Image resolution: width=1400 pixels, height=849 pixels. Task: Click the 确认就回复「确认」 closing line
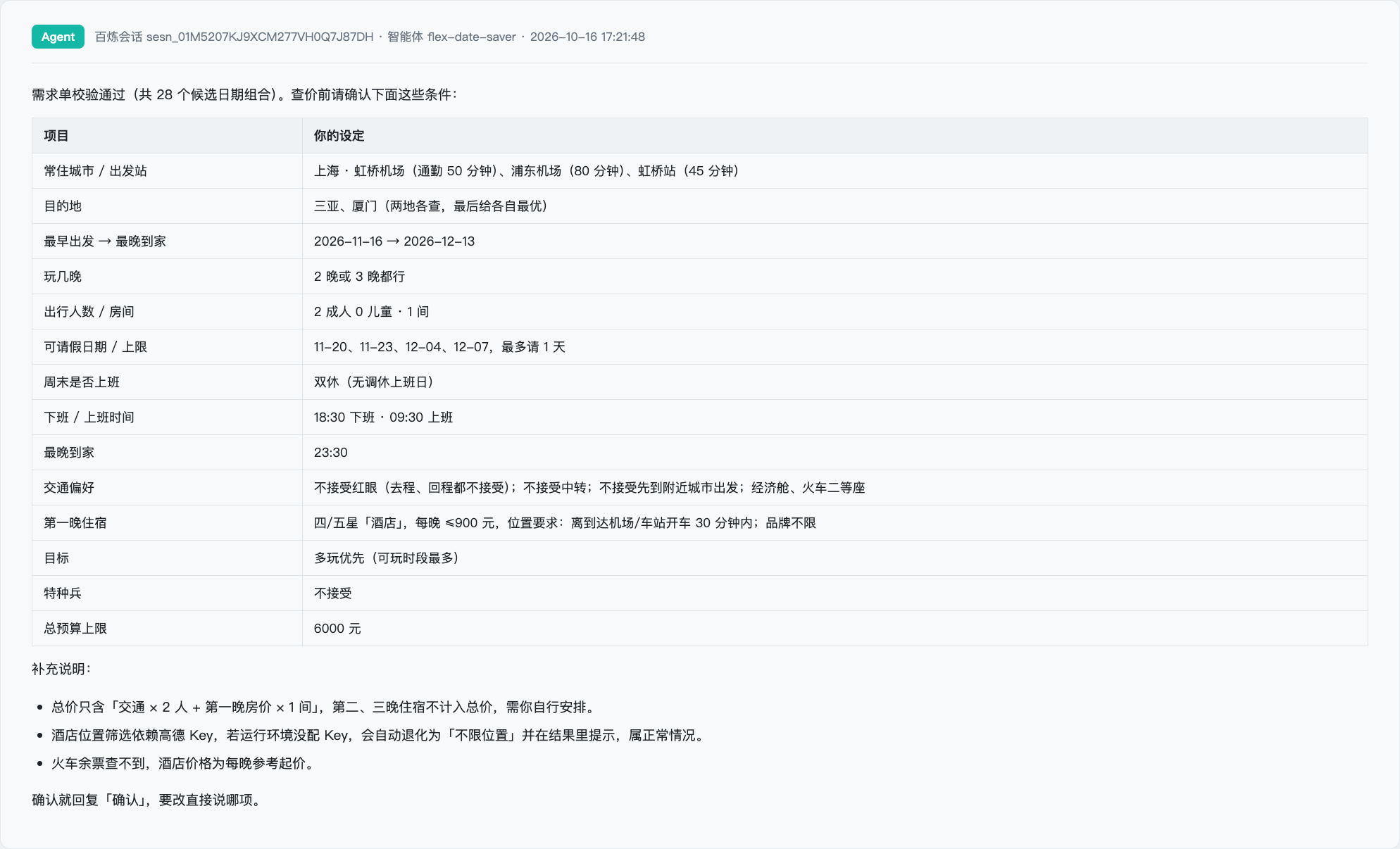pyautogui.click(x=148, y=800)
